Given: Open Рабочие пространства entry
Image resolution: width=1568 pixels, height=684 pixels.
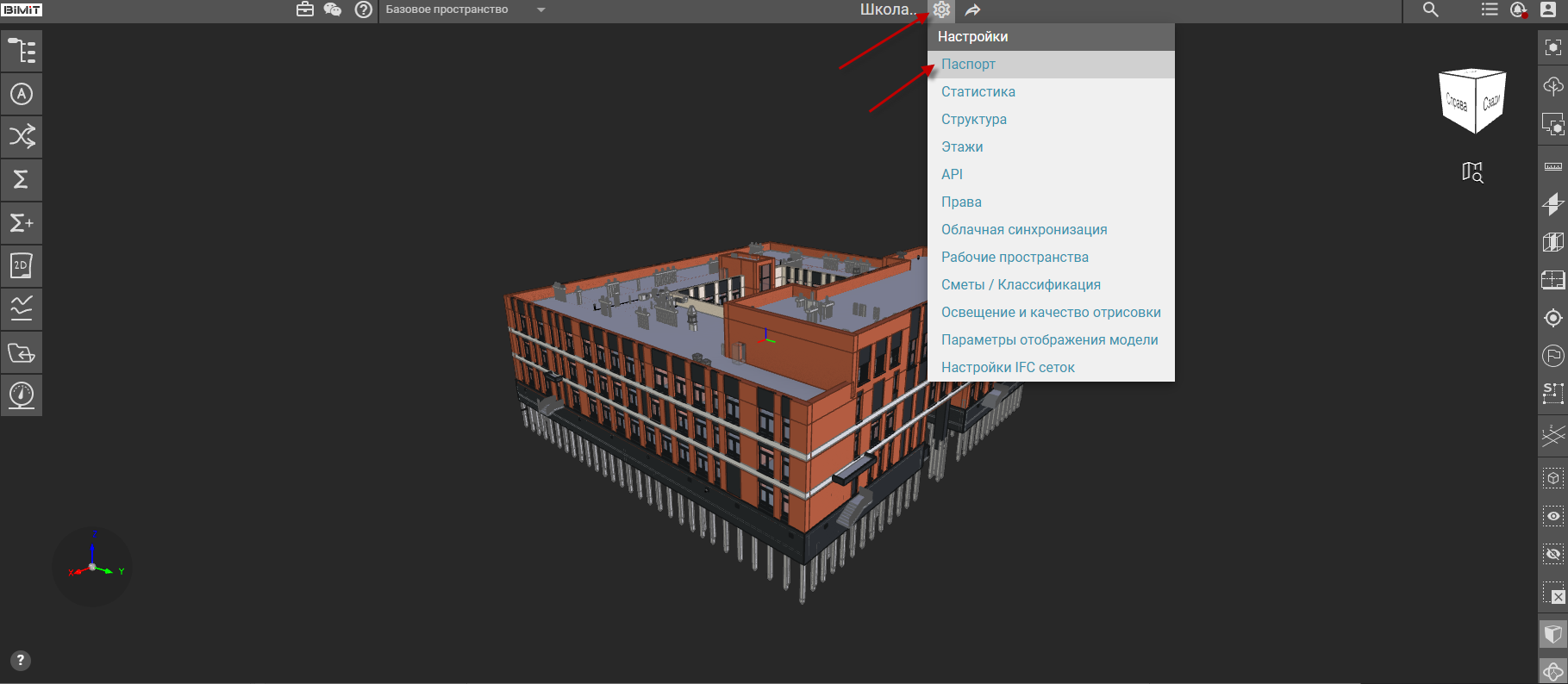Looking at the screenshot, I should pyautogui.click(x=1051, y=258).
